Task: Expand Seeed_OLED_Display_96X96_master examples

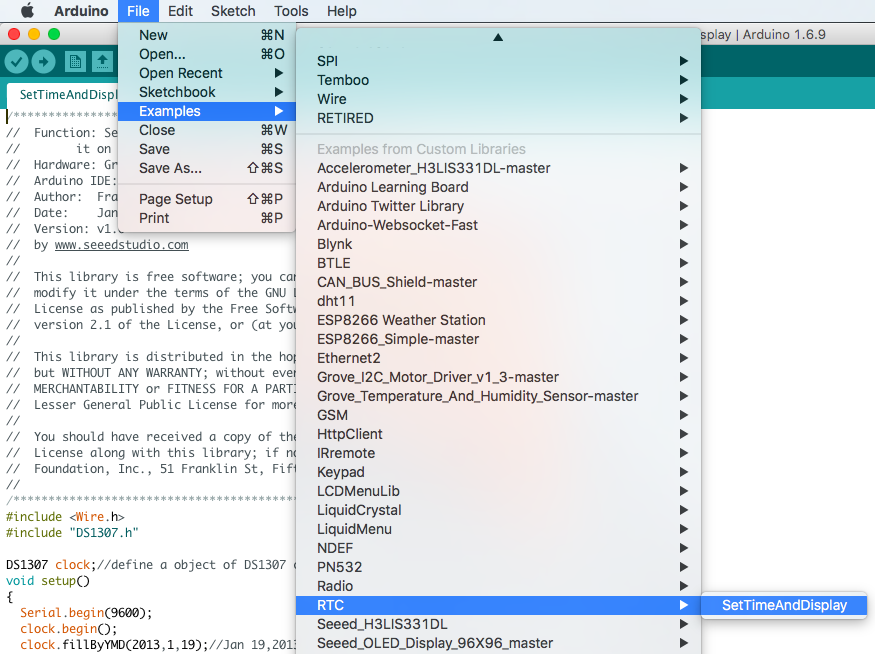Action: click(498, 643)
